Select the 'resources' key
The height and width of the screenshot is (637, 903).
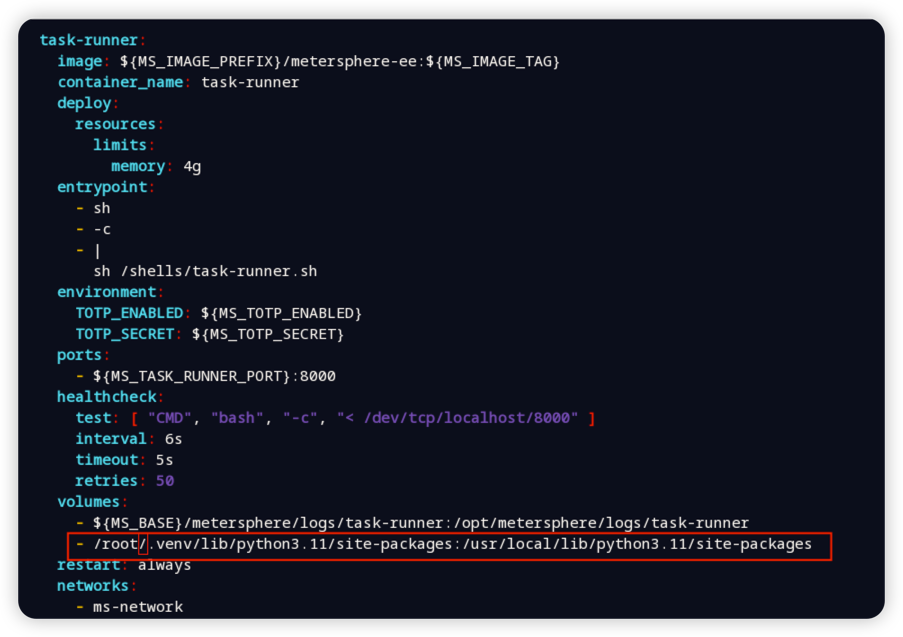[115, 124]
